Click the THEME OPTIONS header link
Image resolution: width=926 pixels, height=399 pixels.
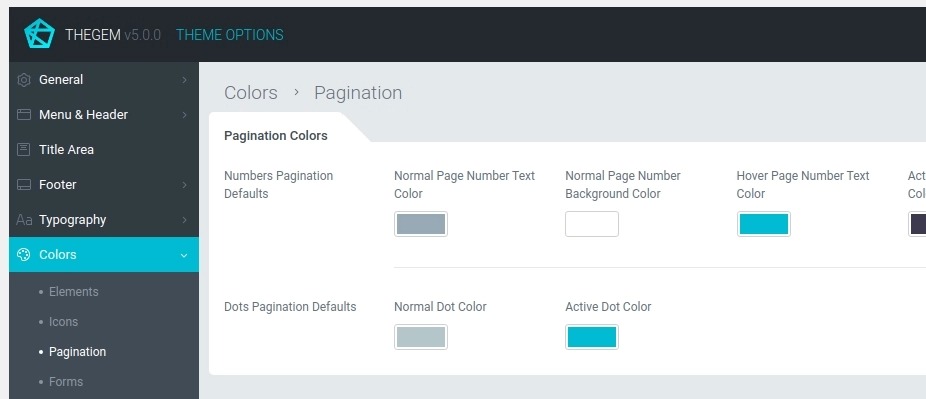pos(230,35)
